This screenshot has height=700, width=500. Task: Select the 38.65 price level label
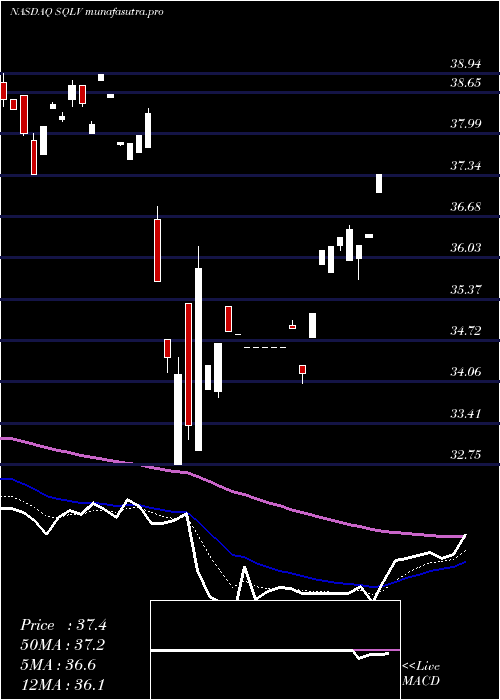(x=466, y=83)
